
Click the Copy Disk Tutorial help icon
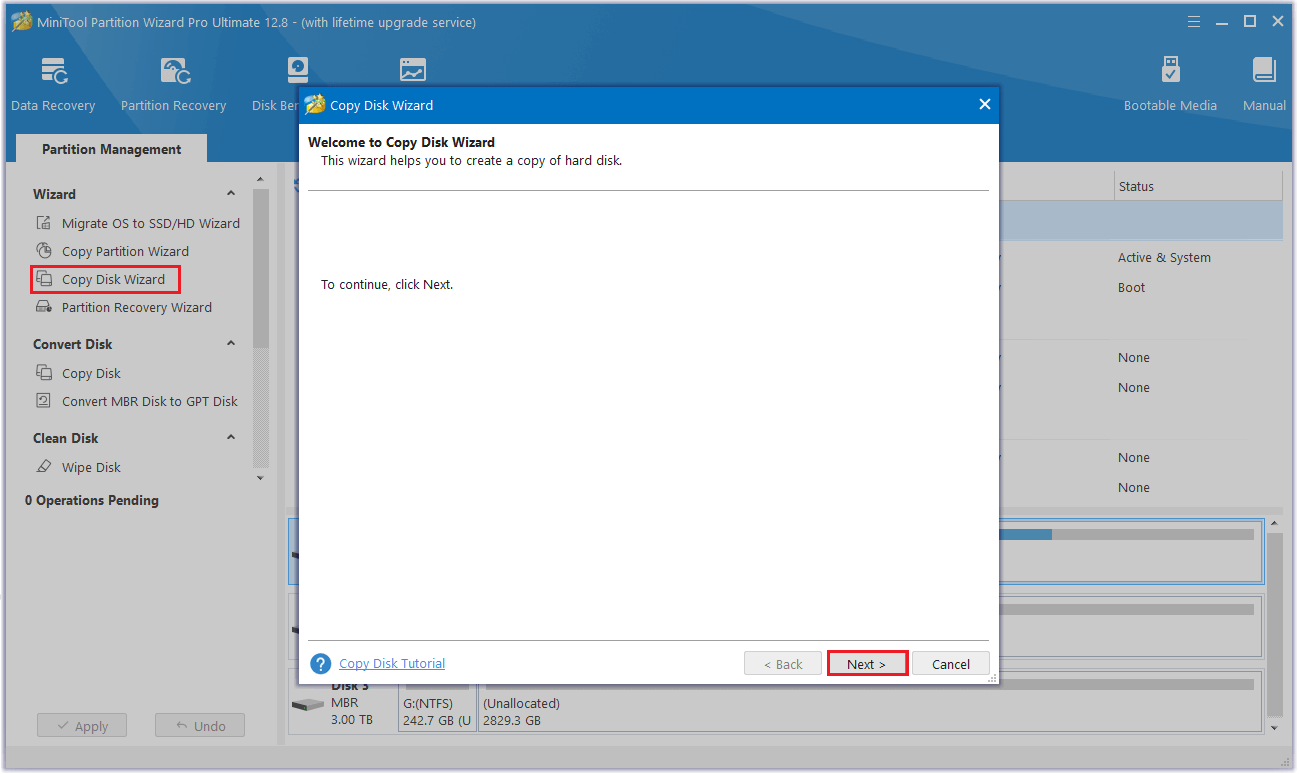click(320, 664)
